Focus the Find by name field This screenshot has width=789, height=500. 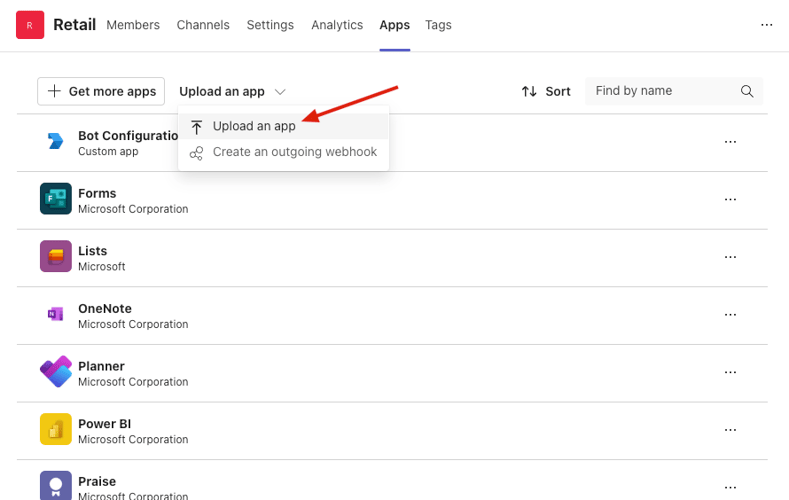(662, 91)
